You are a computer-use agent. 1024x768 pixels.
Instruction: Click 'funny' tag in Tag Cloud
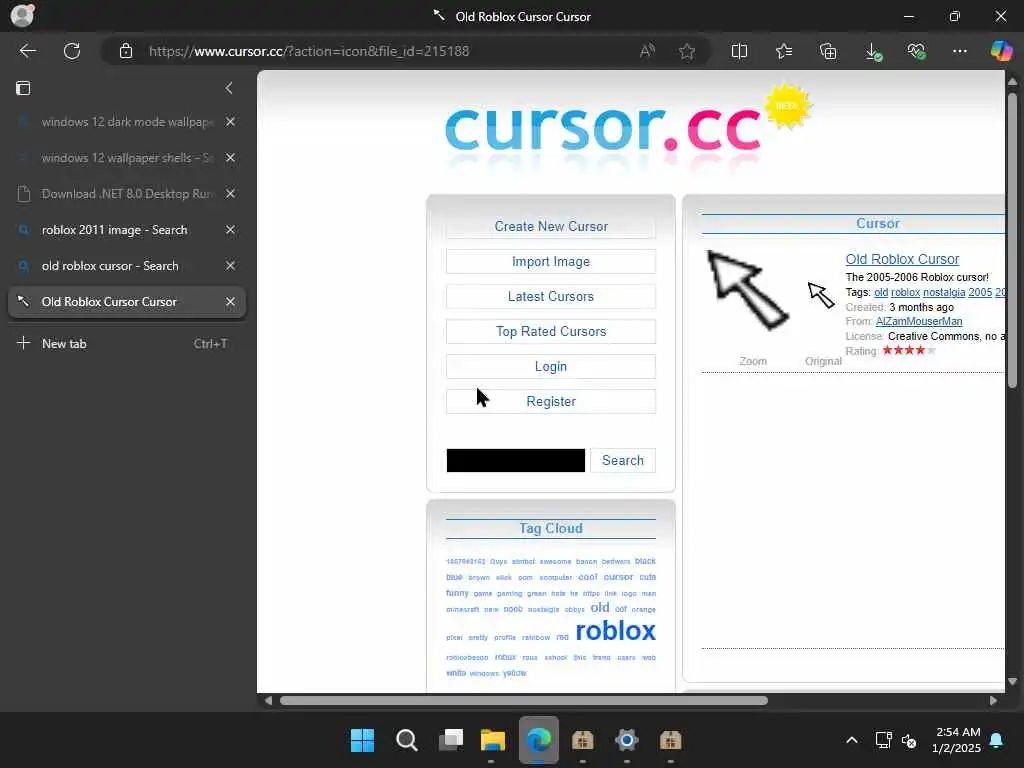457,593
